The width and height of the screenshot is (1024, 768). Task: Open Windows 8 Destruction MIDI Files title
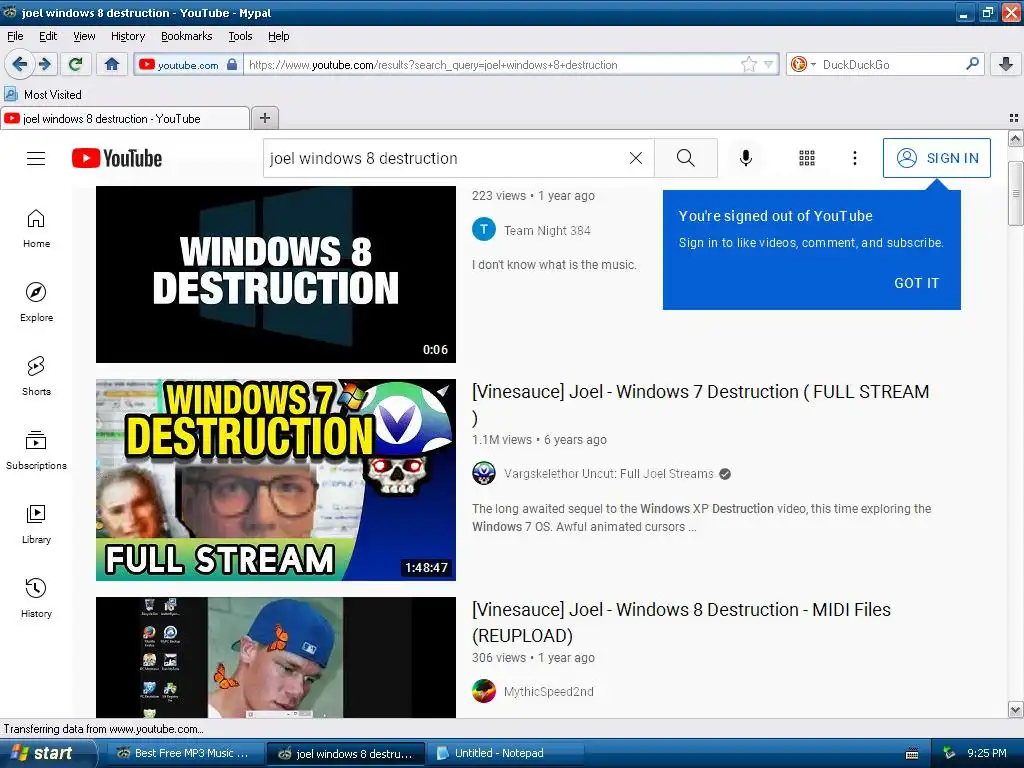(x=681, y=622)
